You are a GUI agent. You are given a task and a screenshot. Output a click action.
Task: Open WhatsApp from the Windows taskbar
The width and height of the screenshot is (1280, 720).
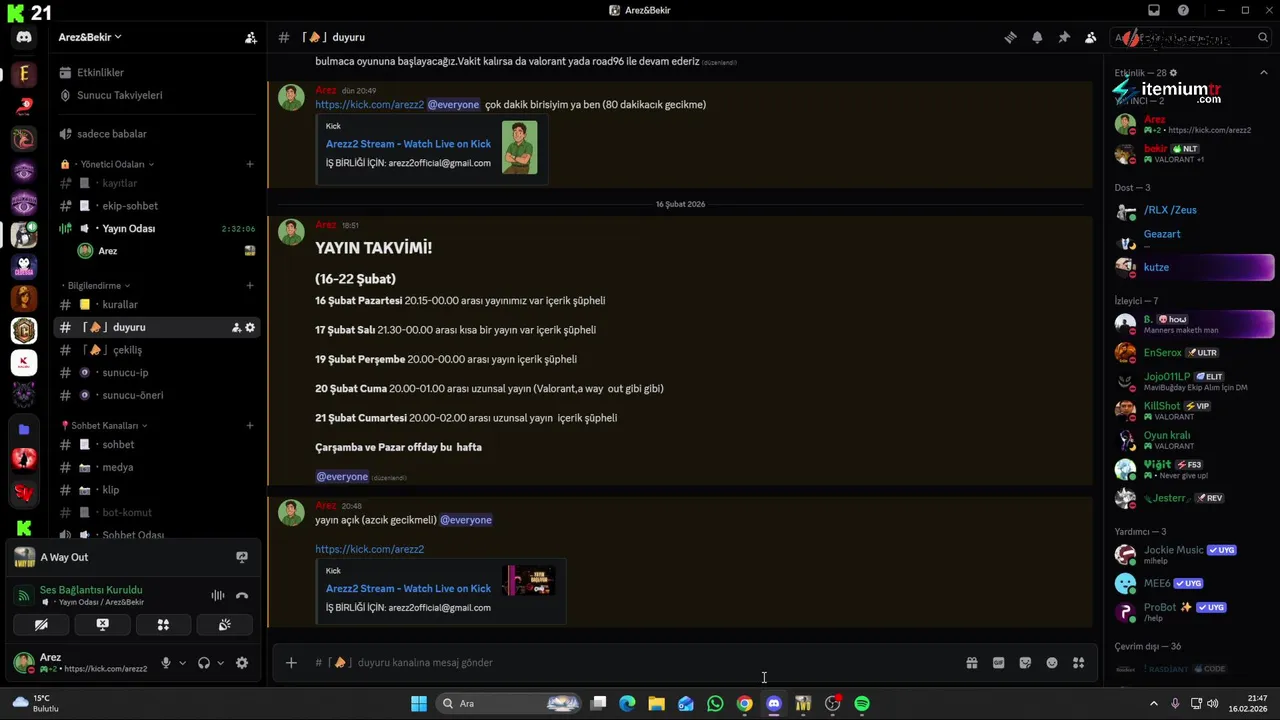click(715, 703)
